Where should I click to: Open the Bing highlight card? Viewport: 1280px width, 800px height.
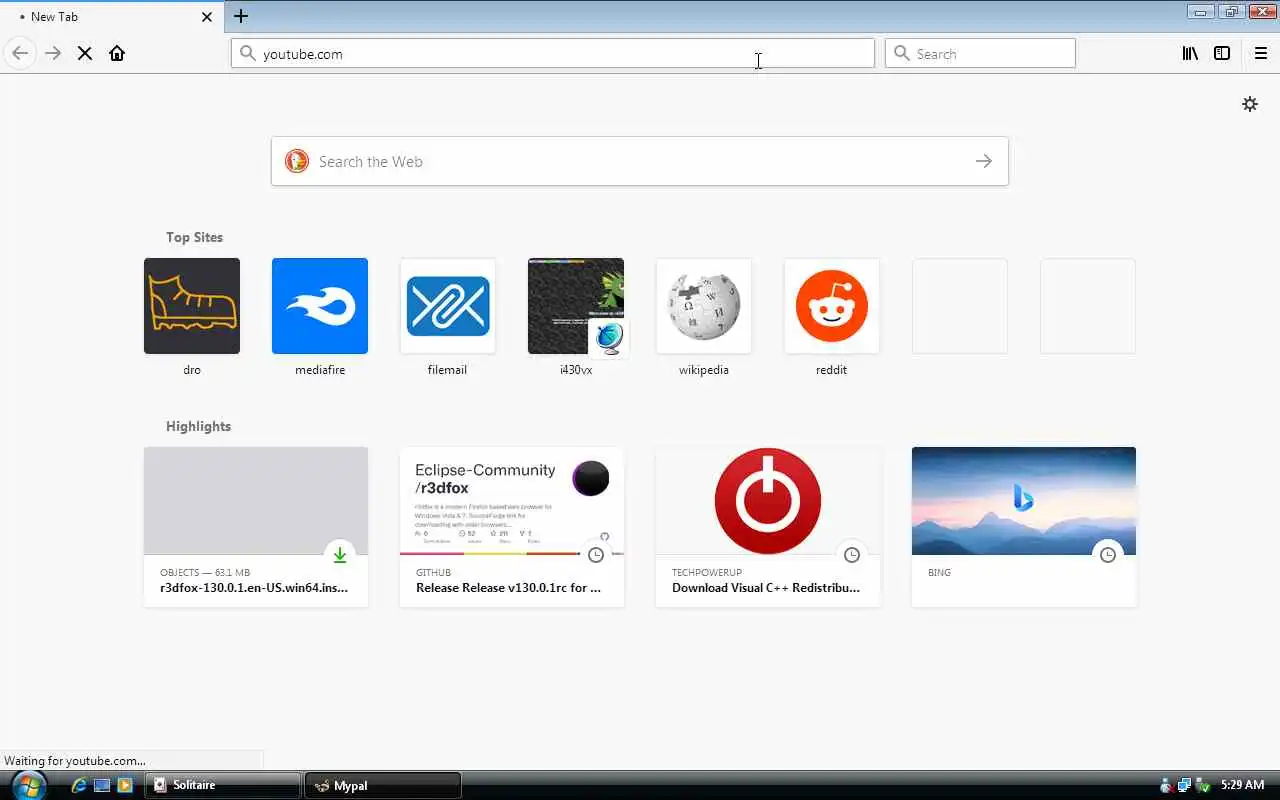(x=1024, y=527)
